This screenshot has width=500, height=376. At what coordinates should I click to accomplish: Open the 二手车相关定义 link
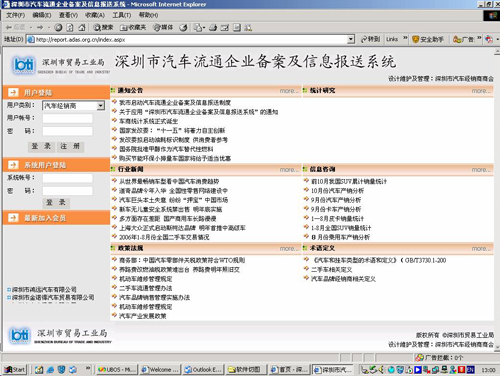(332, 269)
